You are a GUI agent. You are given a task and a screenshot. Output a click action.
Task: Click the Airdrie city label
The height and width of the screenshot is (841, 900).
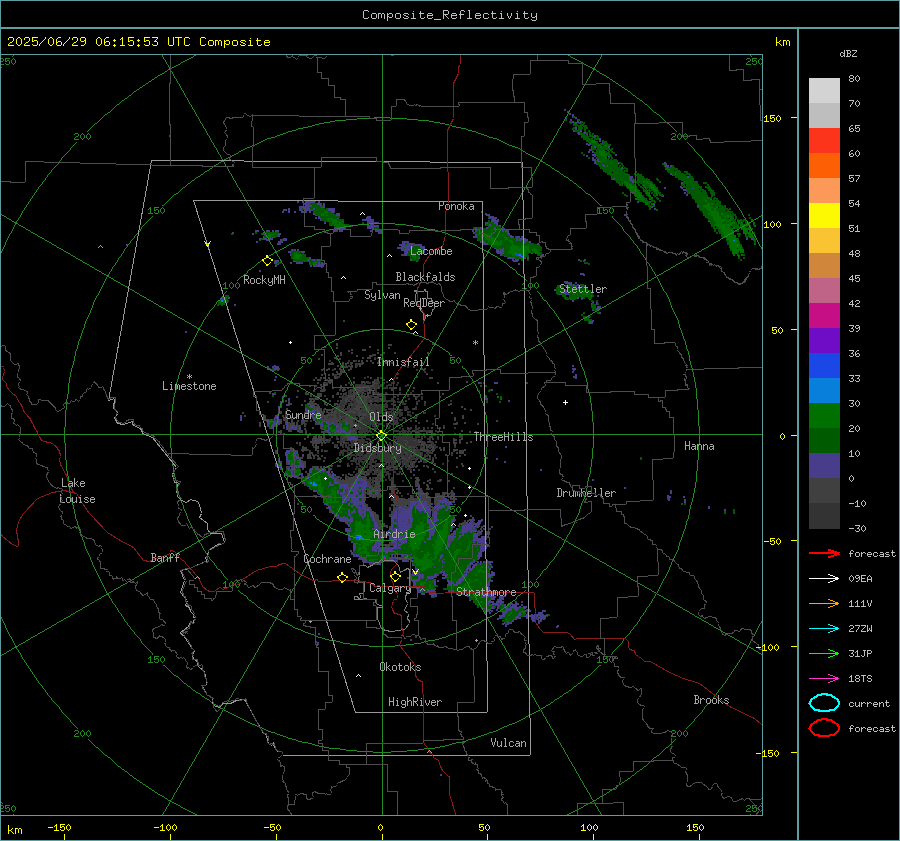pyautogui.click(x=394, y=534)
